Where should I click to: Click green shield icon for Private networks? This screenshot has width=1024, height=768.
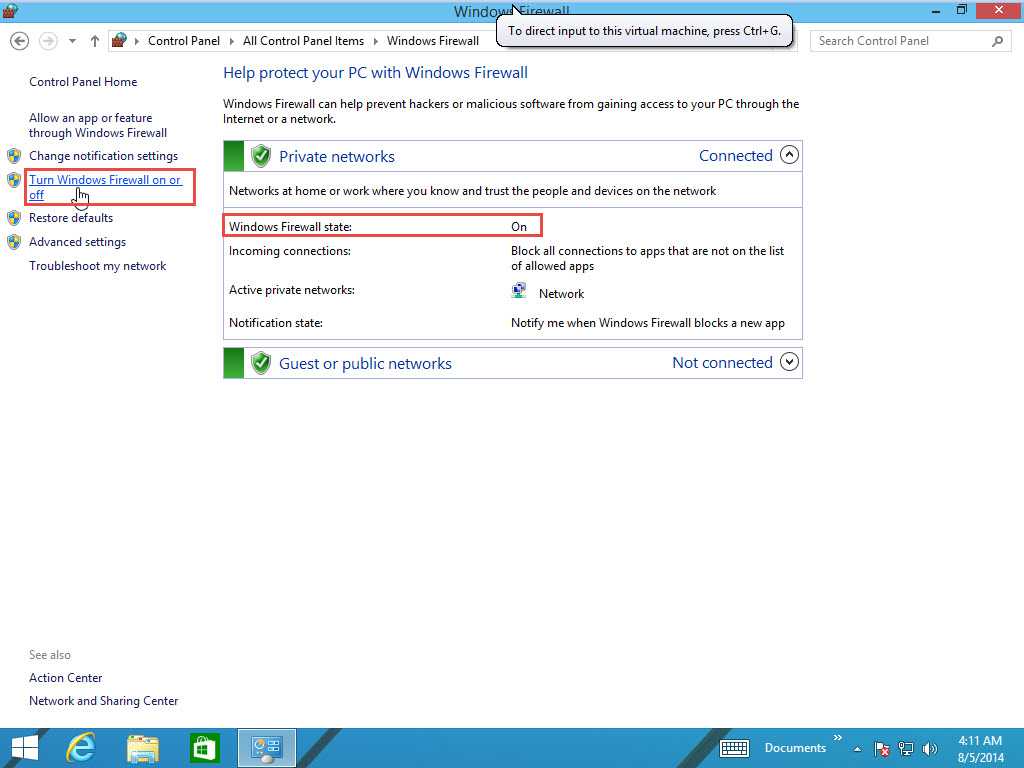(x=261, y=156)
